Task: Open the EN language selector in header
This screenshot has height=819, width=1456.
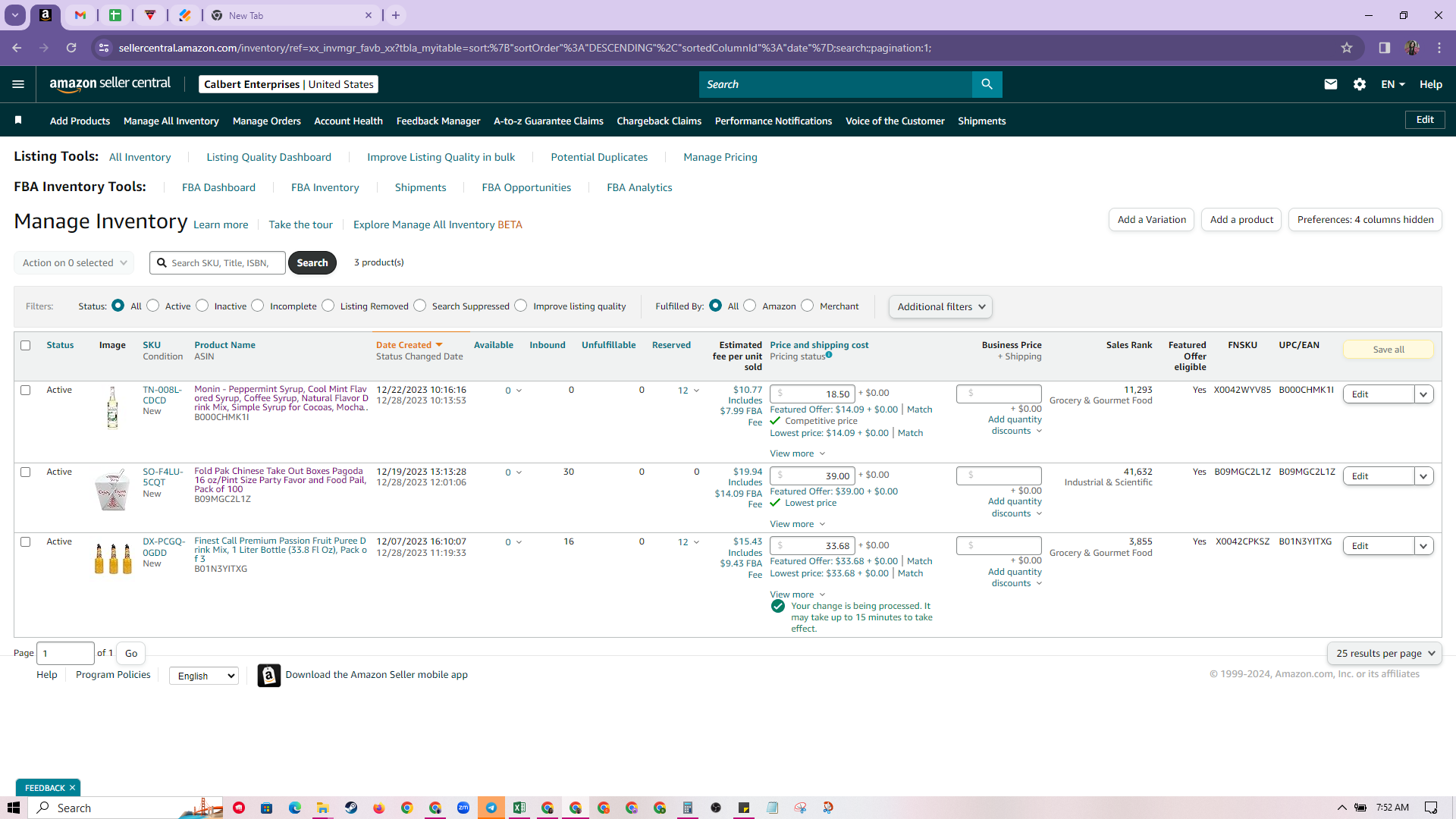Action: click(x=1393, y=84)
